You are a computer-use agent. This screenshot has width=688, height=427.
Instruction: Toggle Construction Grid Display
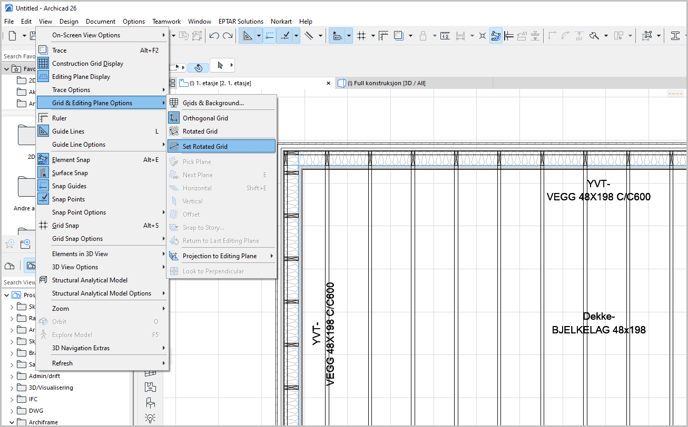(x=102, y=63)
